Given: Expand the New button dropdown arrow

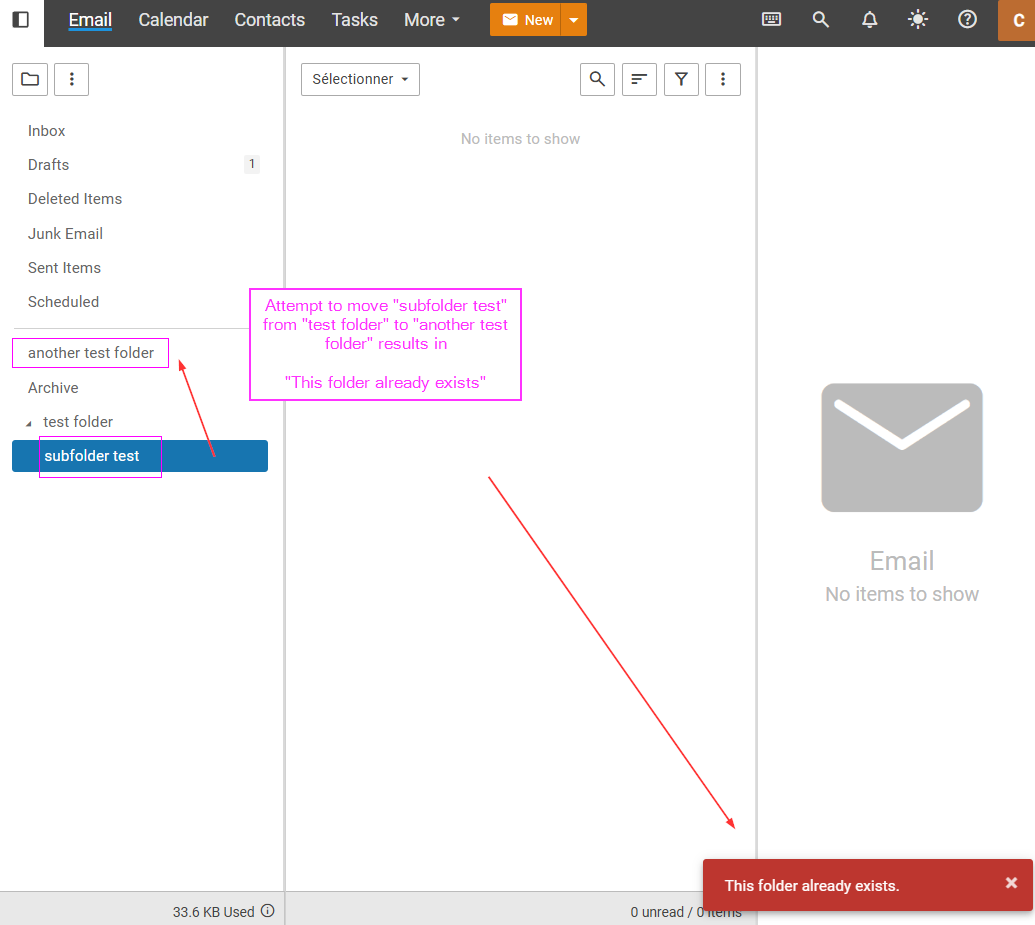Looking at the screenshot, I should (x=574, y=20).
